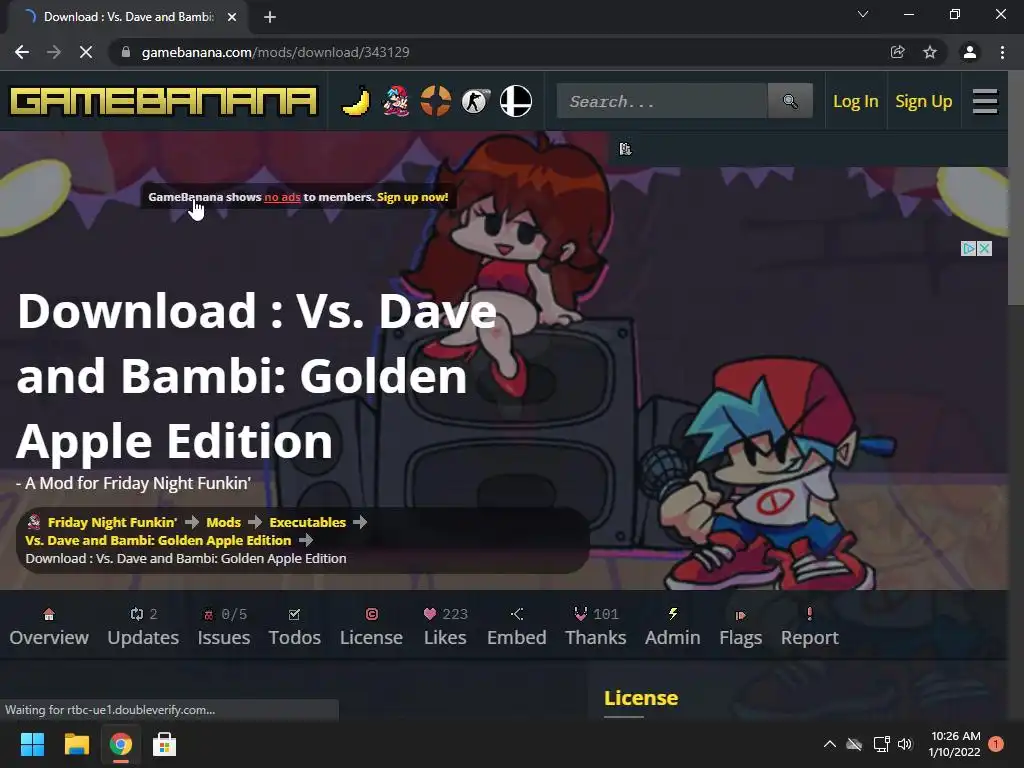Click the AdChoices triangle icon
1024x768 pixels.
(x=969, y=248)
